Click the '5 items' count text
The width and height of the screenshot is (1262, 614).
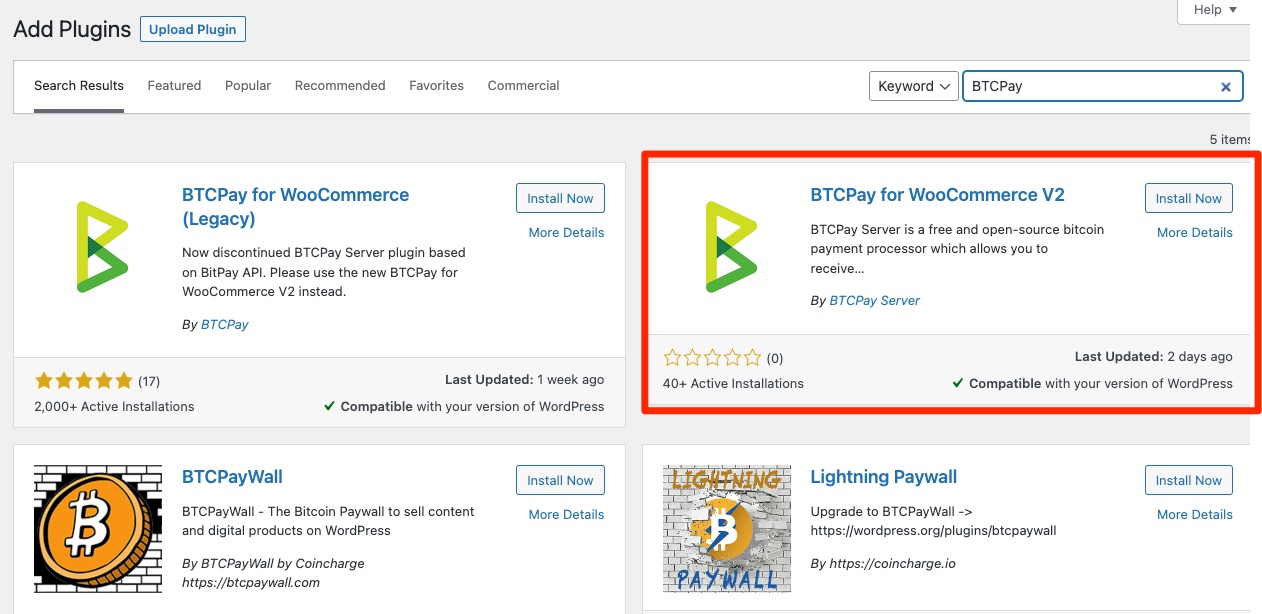coord(1229,140)
